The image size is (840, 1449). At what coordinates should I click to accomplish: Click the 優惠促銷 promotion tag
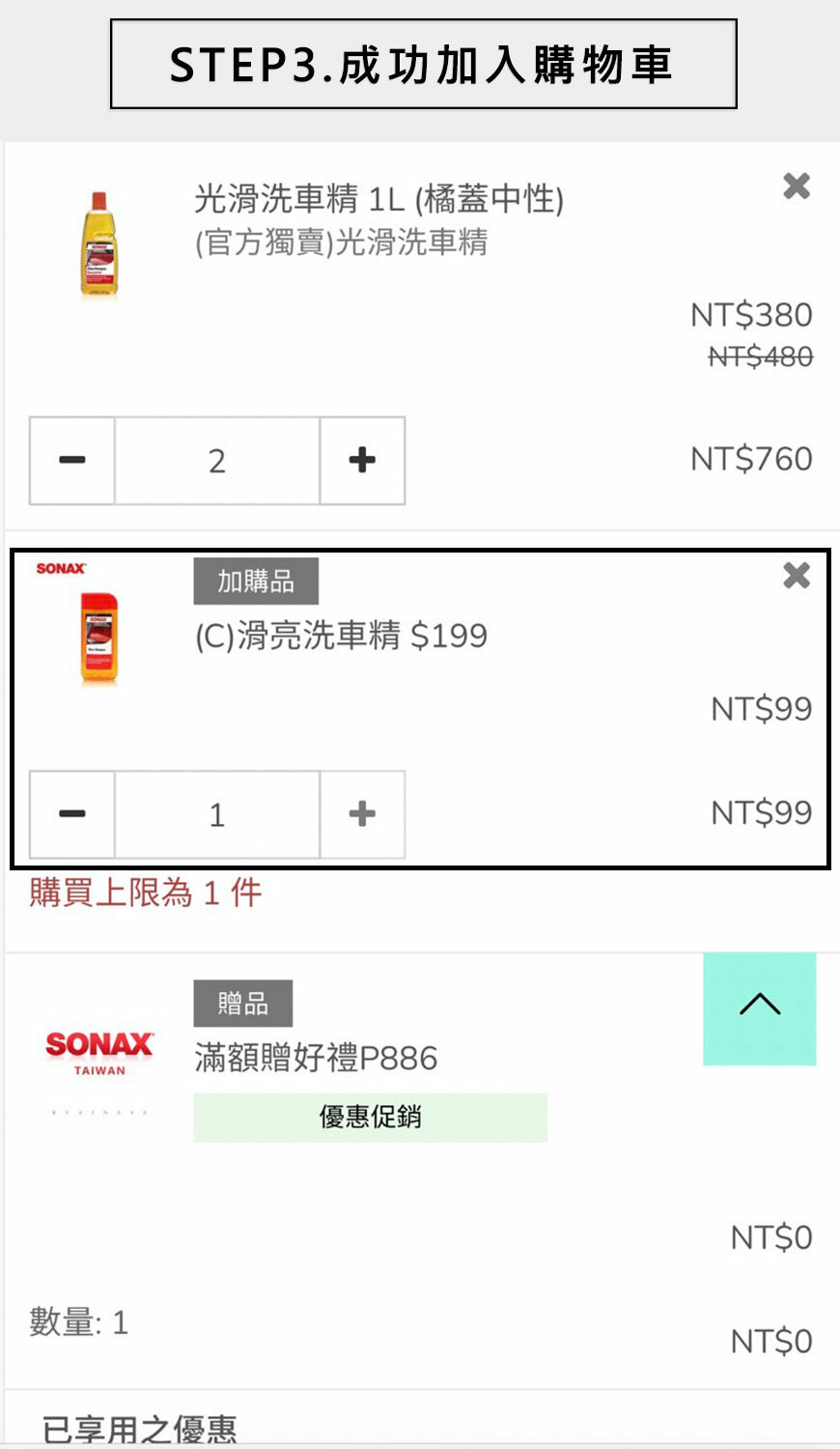pyautogui.click(x=370, y=1118)
